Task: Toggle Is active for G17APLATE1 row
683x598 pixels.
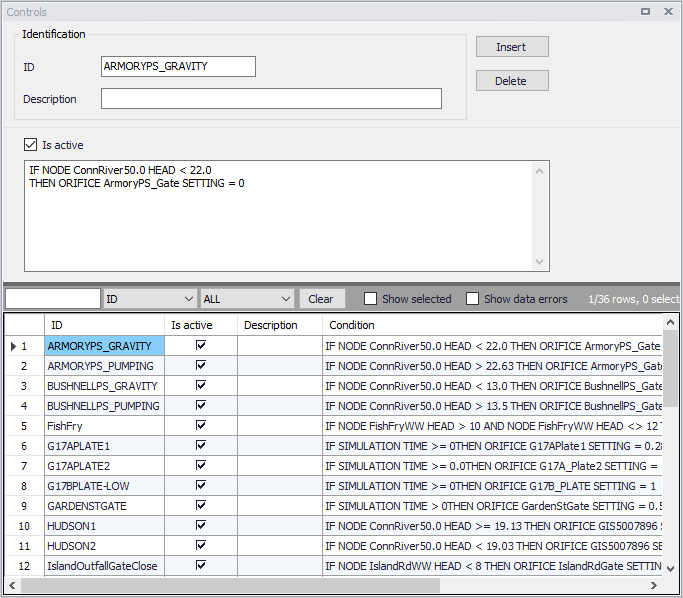Action: [201, 446]
